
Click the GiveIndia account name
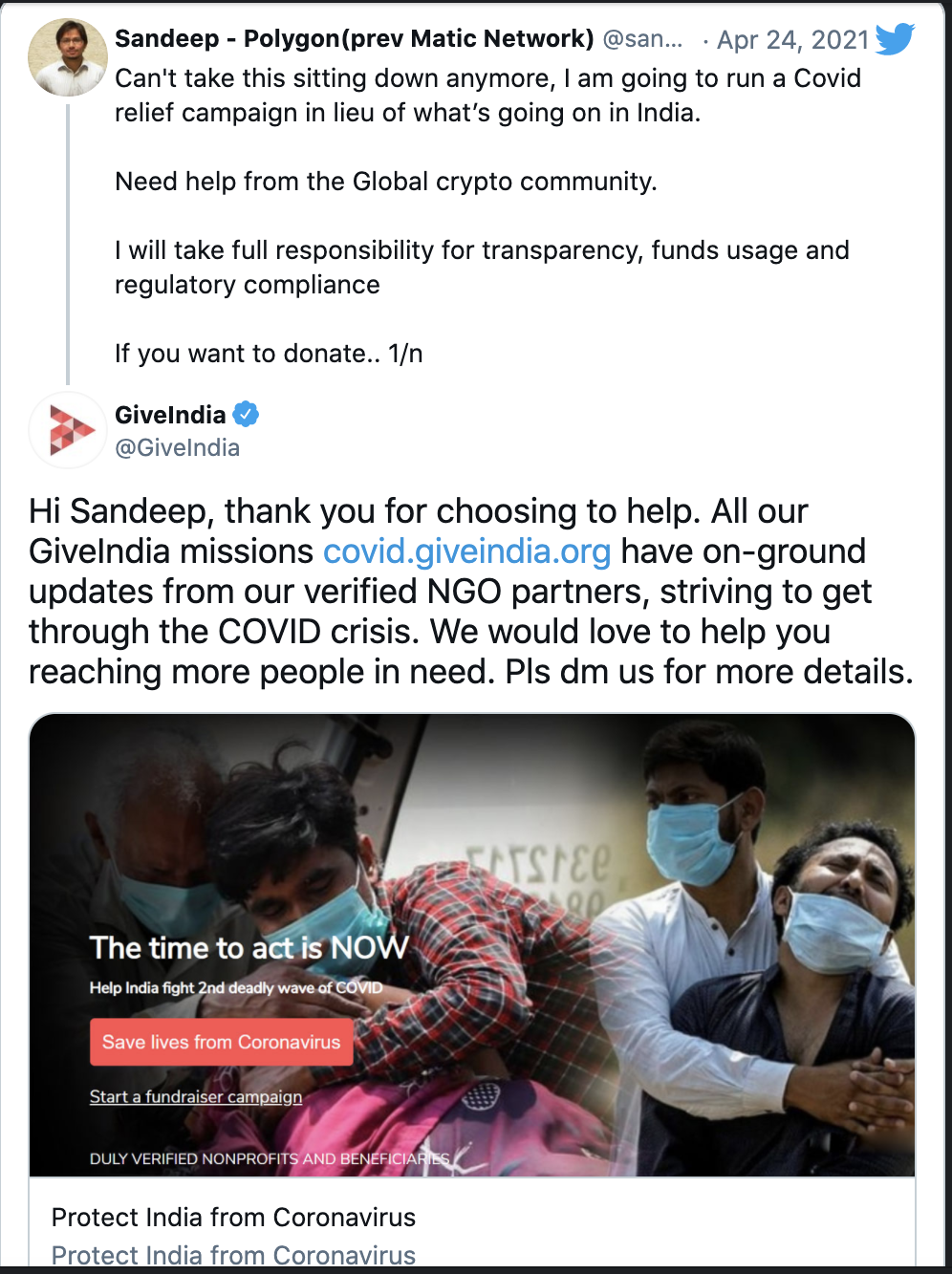tap(170, 415)
